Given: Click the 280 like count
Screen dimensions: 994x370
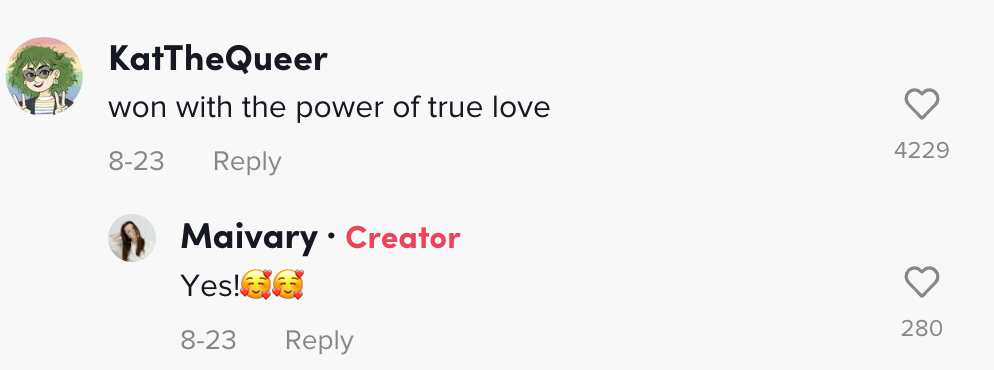Looking at the screenshot, I should (922, 329).
